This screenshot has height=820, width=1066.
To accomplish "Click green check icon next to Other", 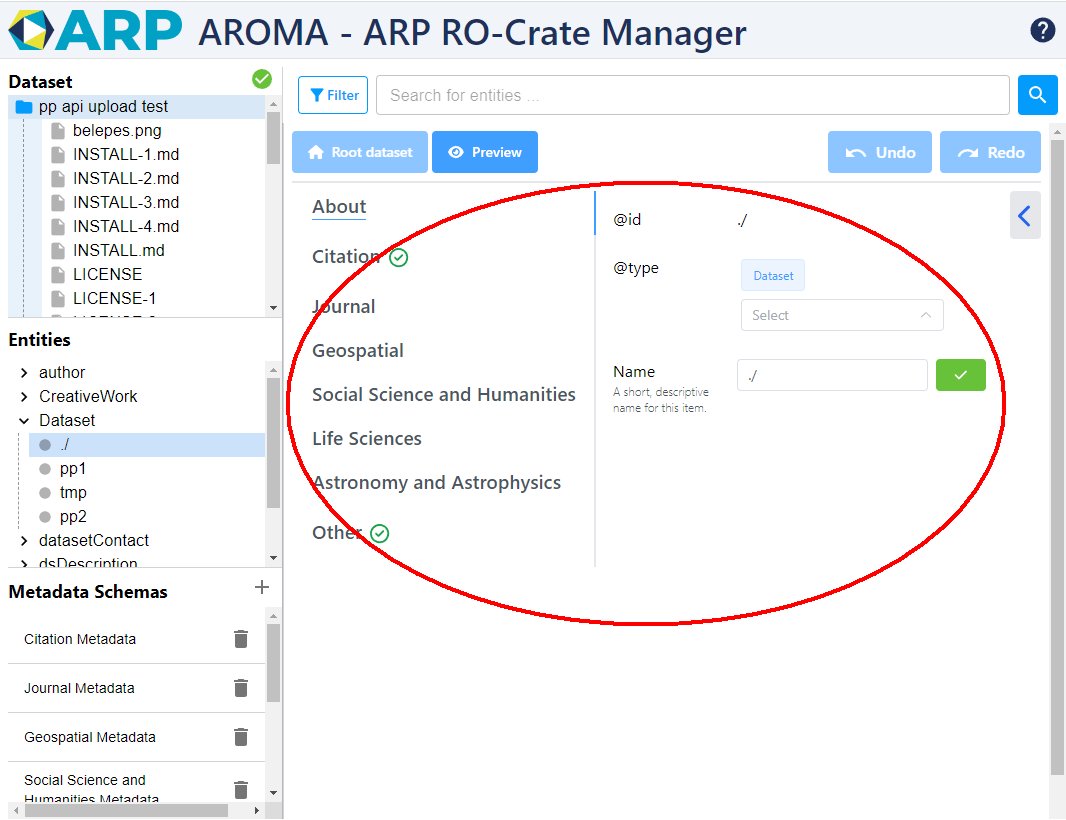I will coord(379,534).
